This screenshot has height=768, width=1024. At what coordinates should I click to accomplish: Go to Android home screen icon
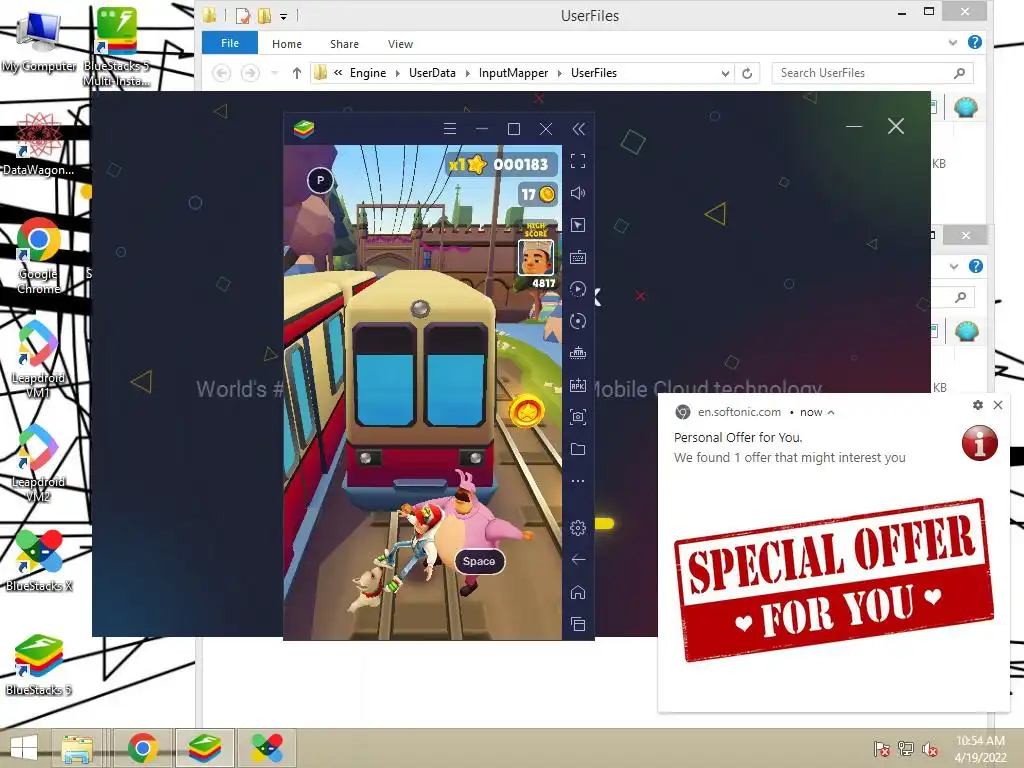[578, 592]
